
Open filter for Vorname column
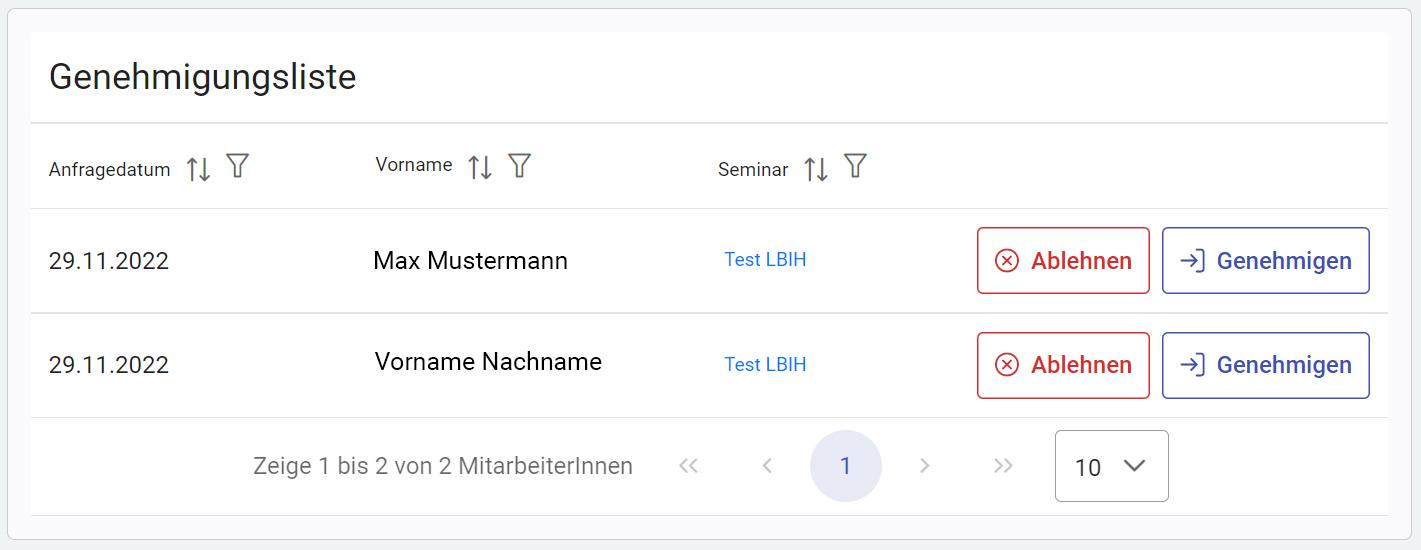[x=519, y=165]
